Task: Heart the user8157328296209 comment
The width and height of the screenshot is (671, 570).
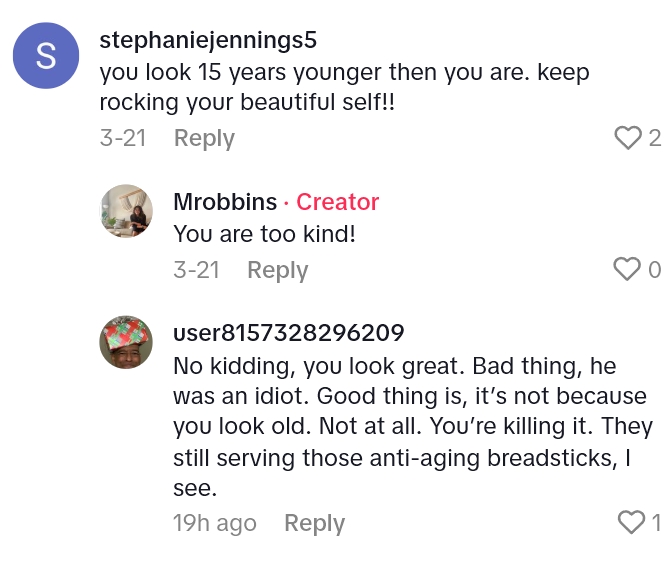Action: (x=631, y=522)
